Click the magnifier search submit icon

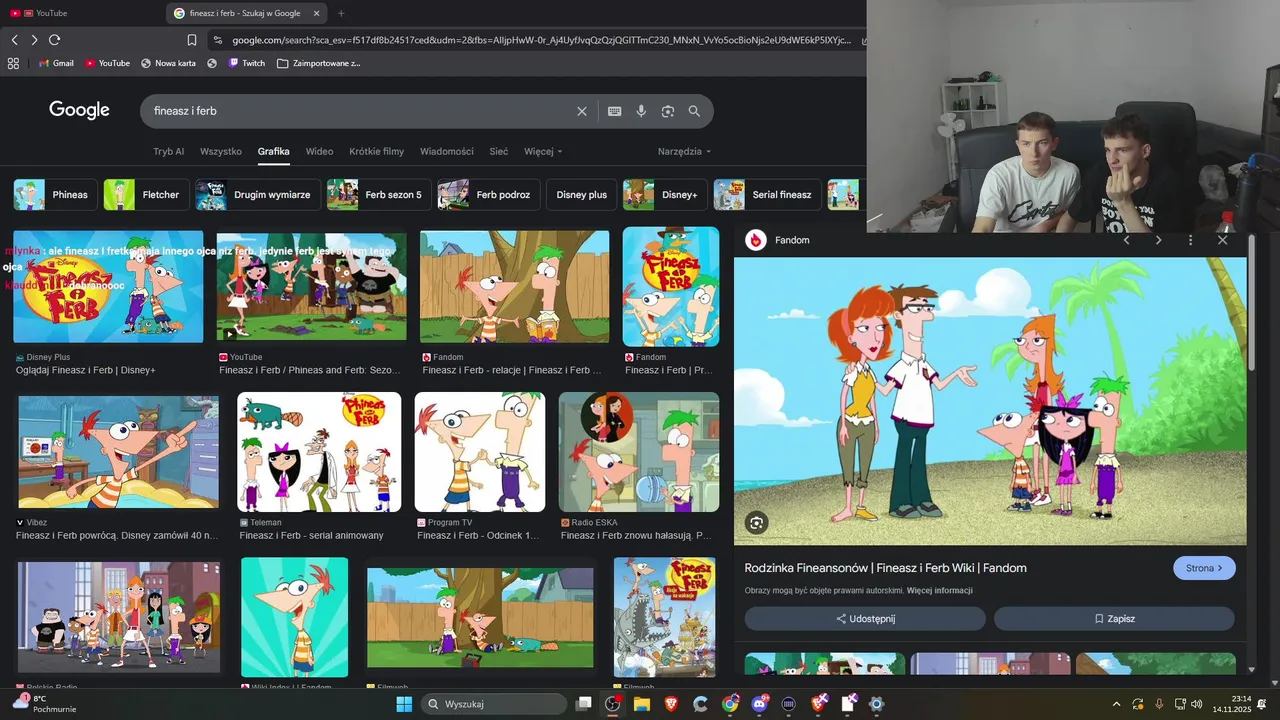695,111
